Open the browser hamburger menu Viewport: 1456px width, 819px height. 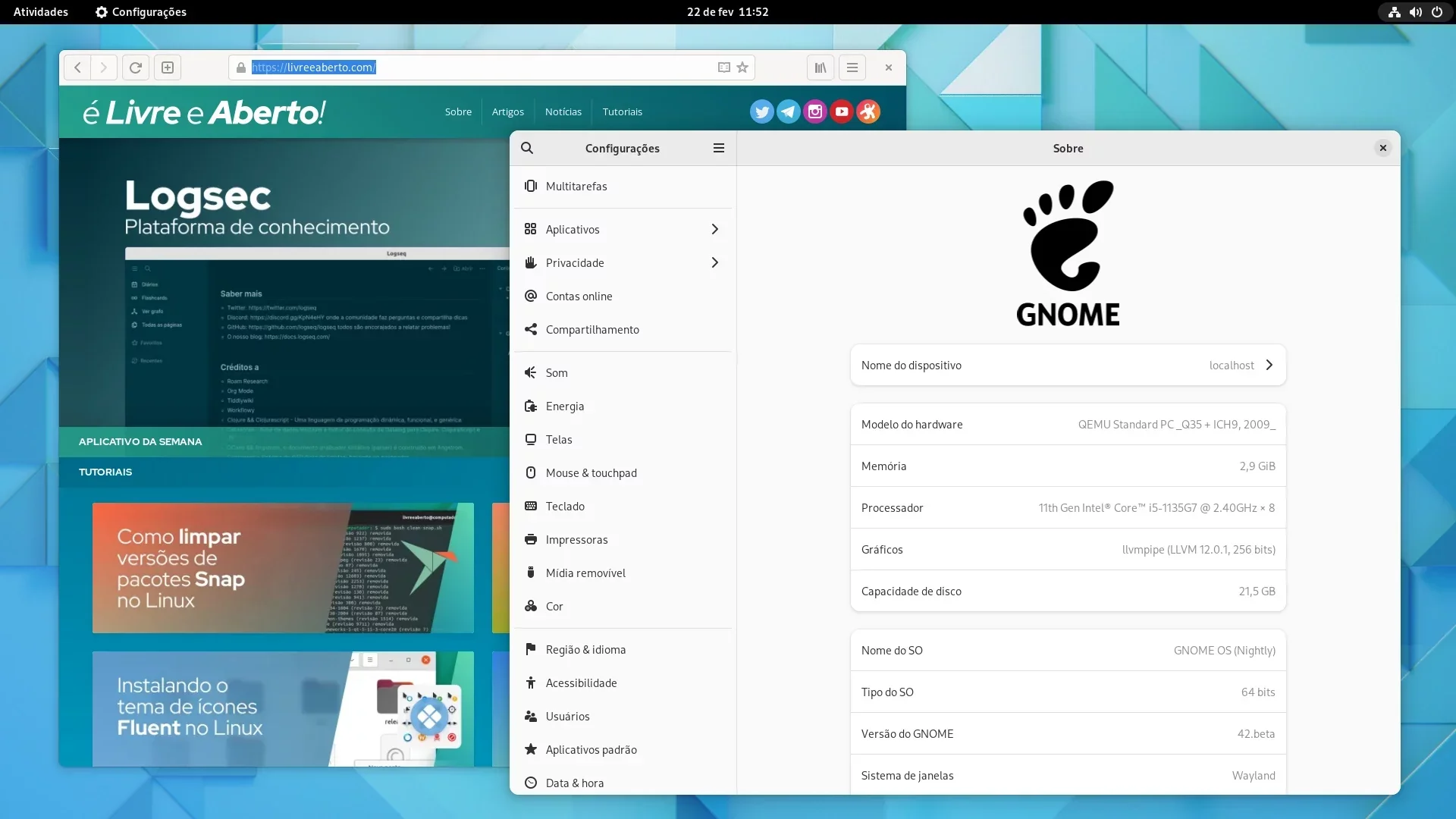pos(852,67)
